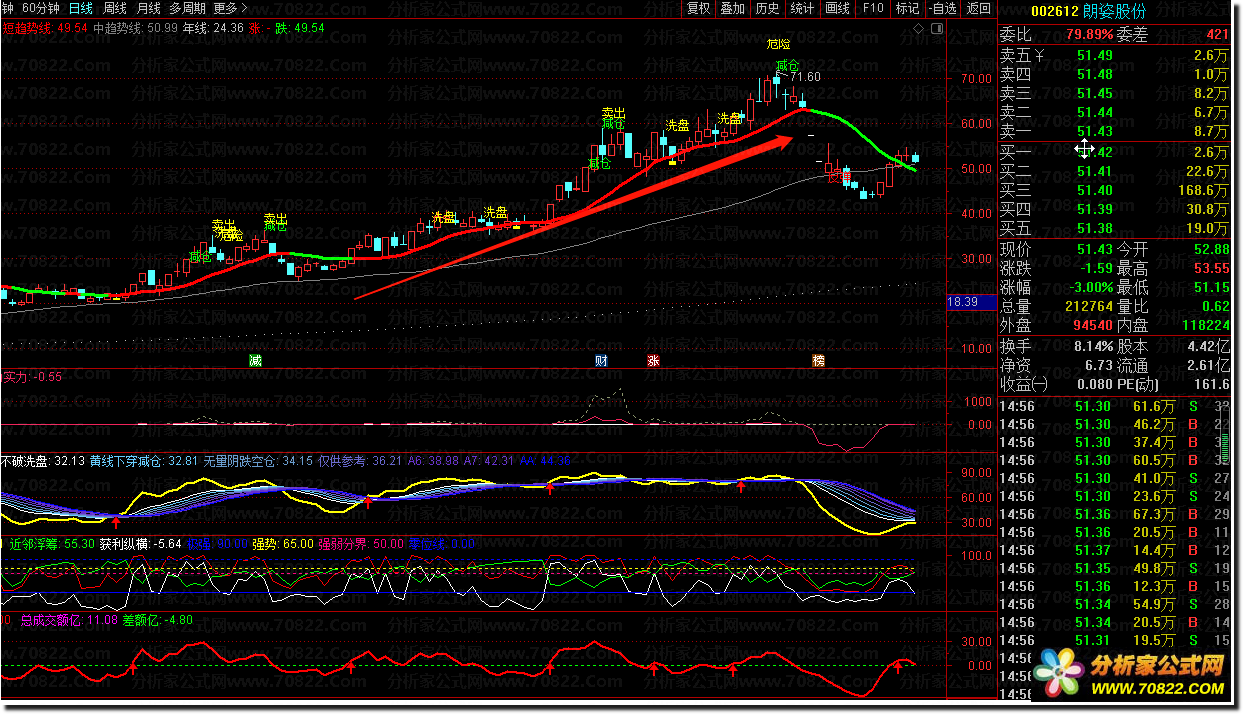Click the 叠加 overlay button
Image resolution: width=1244 pixels, height=714 pixels.
pyautogui.click(x=733, y=8)
